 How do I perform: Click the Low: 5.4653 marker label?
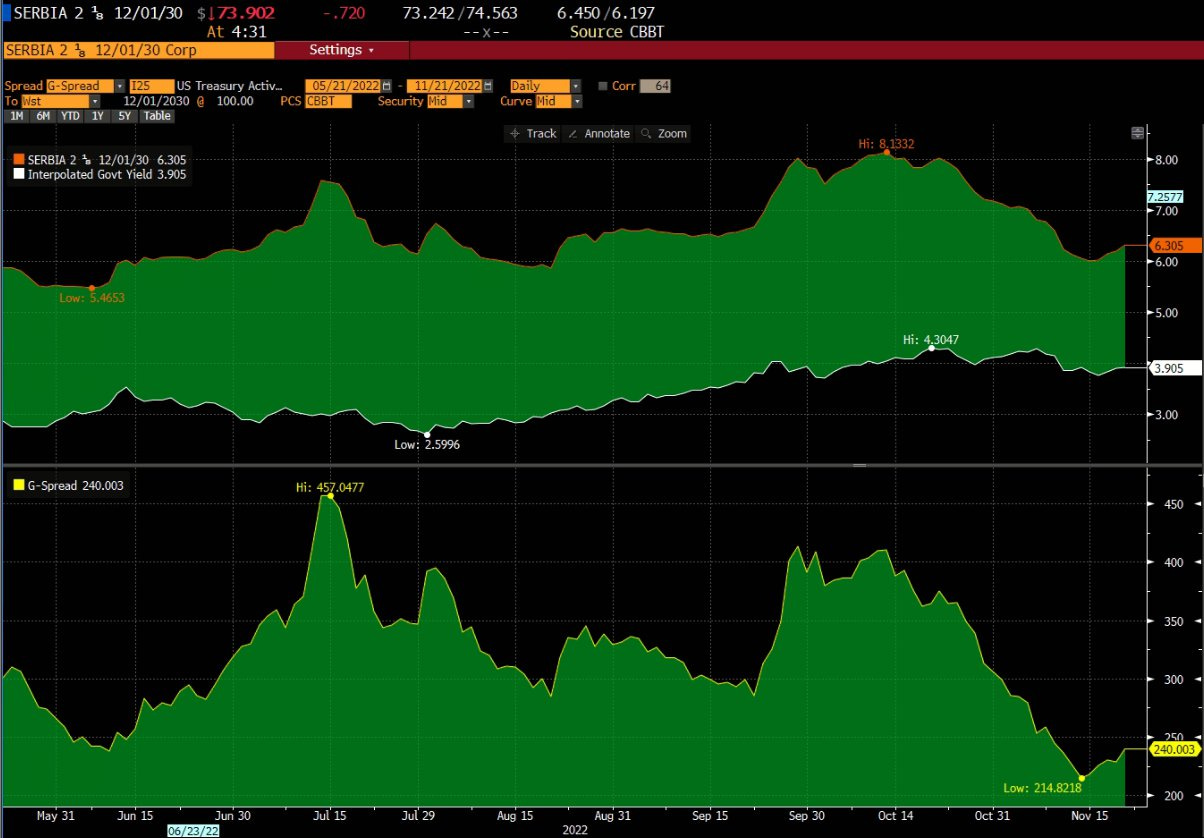coord(92,297)
